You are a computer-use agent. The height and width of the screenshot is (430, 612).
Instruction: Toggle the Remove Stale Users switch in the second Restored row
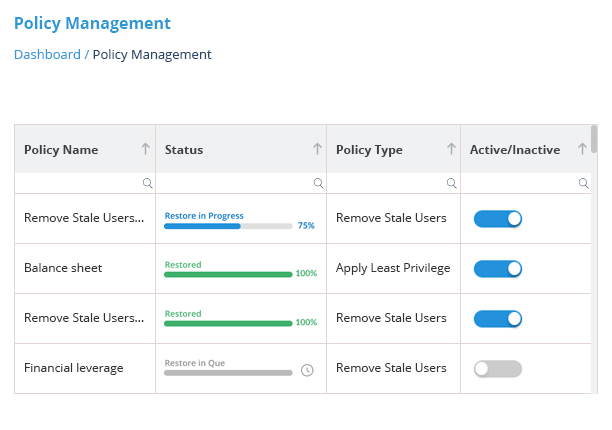pos(498,318)
